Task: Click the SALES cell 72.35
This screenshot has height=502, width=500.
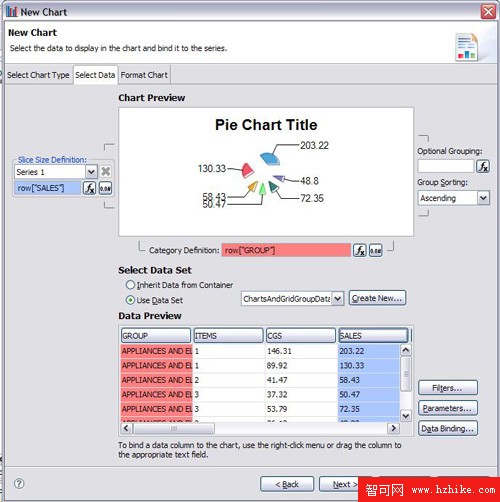Action: 369,409
